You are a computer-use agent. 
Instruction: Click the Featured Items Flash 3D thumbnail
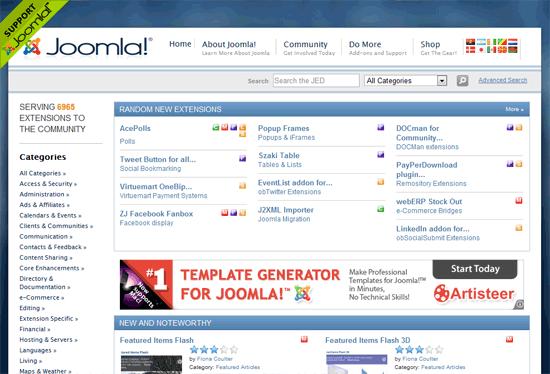tap(356, 362)
